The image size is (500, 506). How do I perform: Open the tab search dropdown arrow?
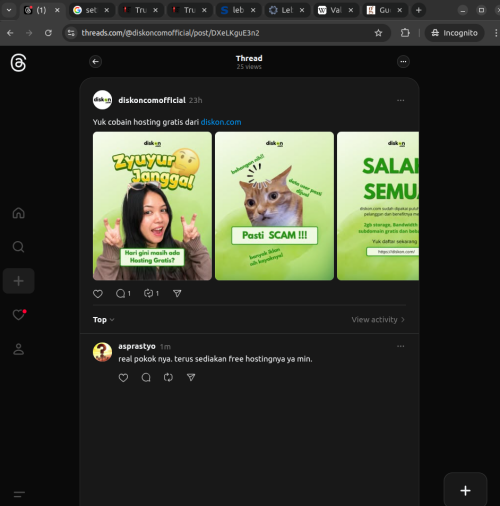coord(9,10)
